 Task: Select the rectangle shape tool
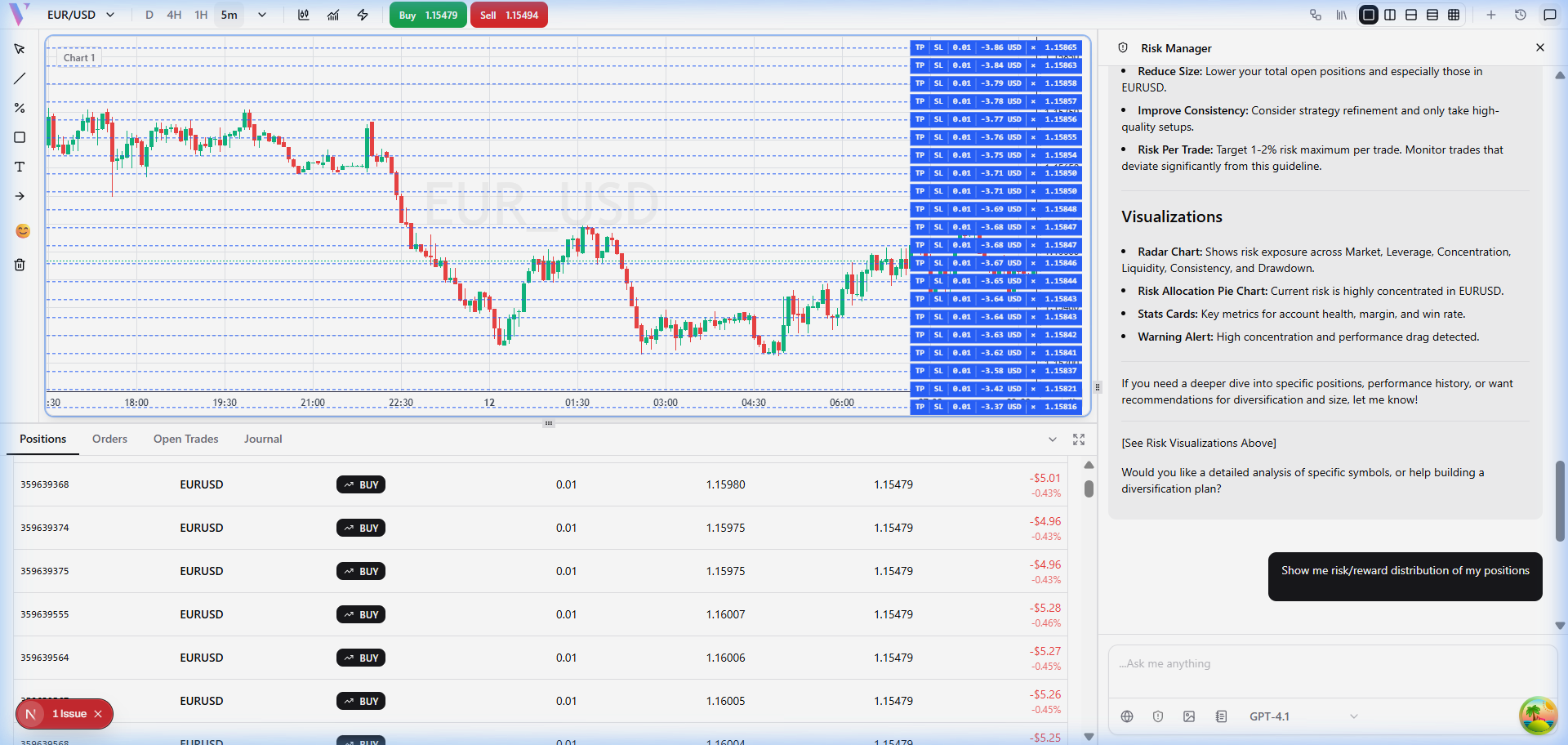coord(20,137)
